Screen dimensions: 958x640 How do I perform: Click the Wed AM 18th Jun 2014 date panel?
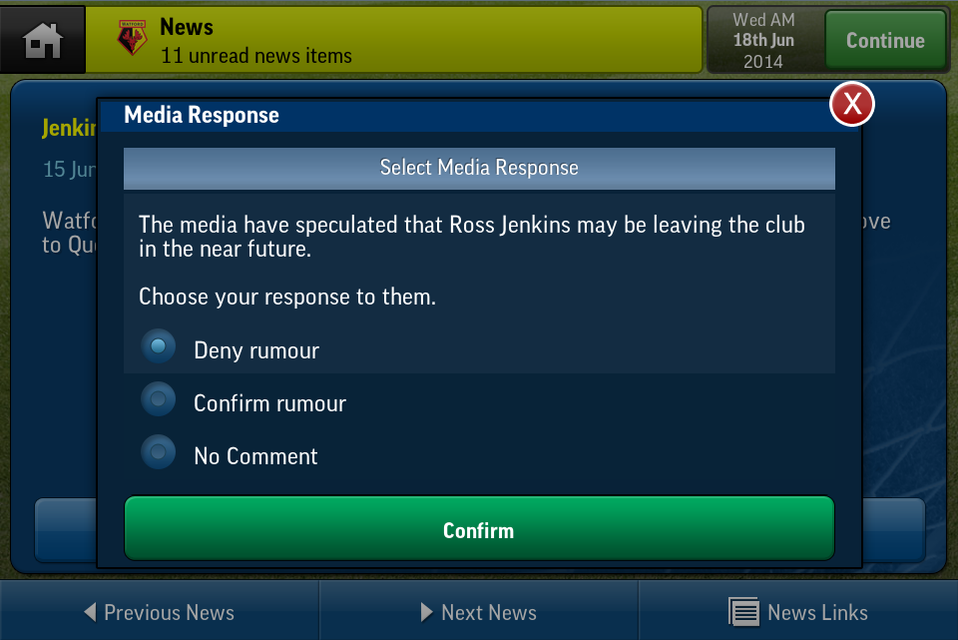click(x=764, y=40)
